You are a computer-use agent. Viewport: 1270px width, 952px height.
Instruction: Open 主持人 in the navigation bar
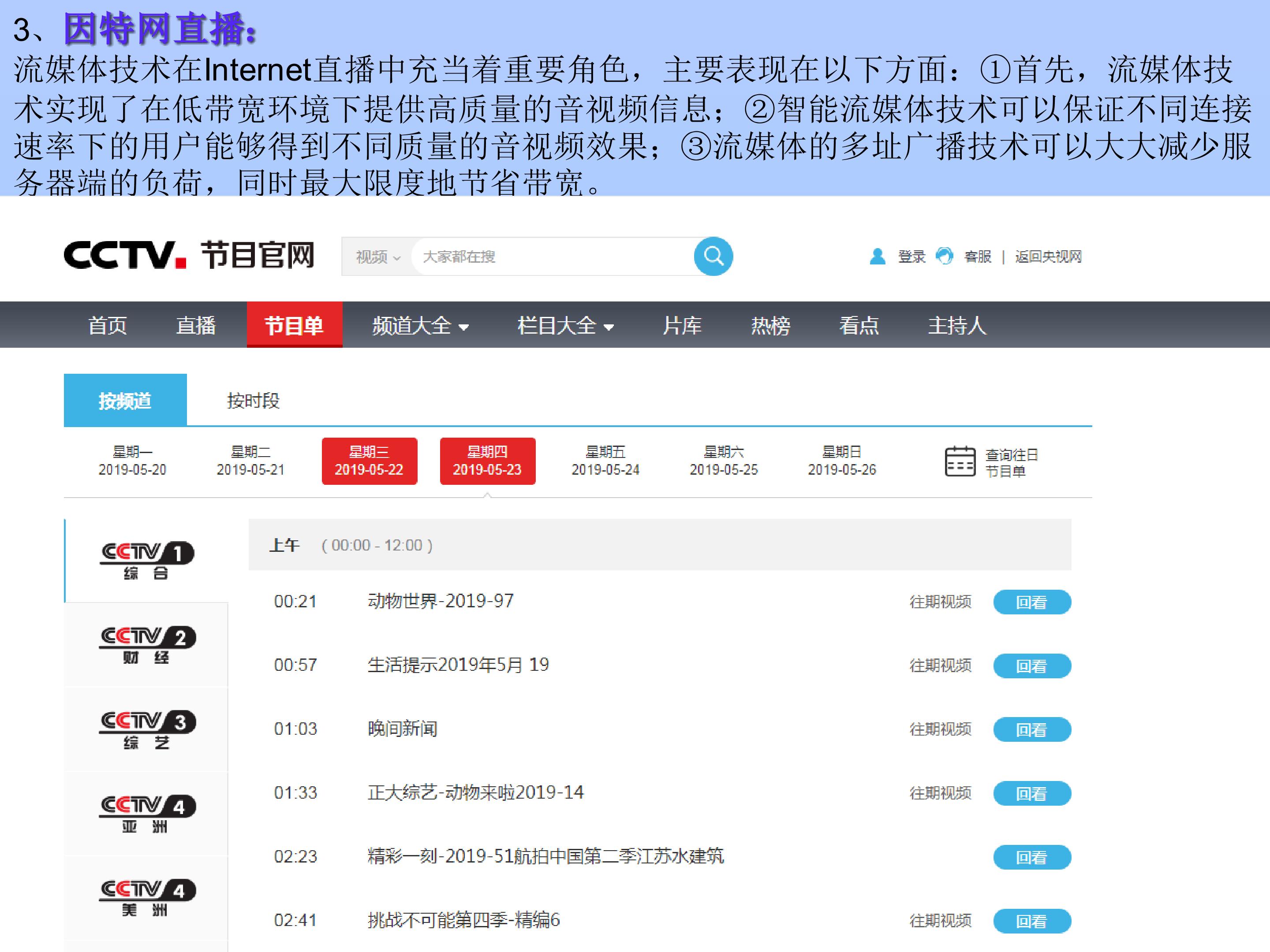[957, 325]
